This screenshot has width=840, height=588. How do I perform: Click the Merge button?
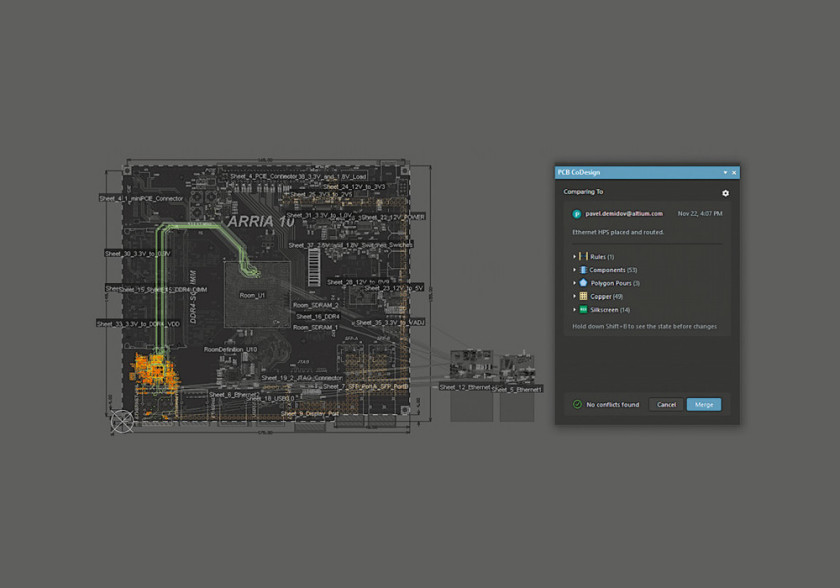click(x=704, y=404)
